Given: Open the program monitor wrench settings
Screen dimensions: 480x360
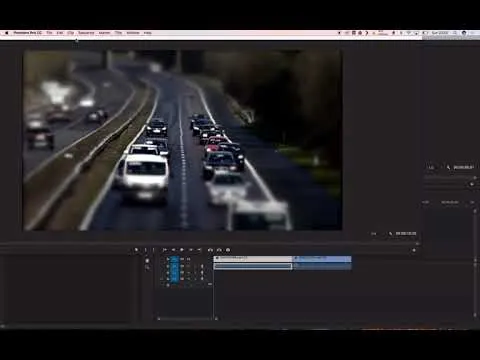Looking at the screenshot, I should [x=391, y=234].
